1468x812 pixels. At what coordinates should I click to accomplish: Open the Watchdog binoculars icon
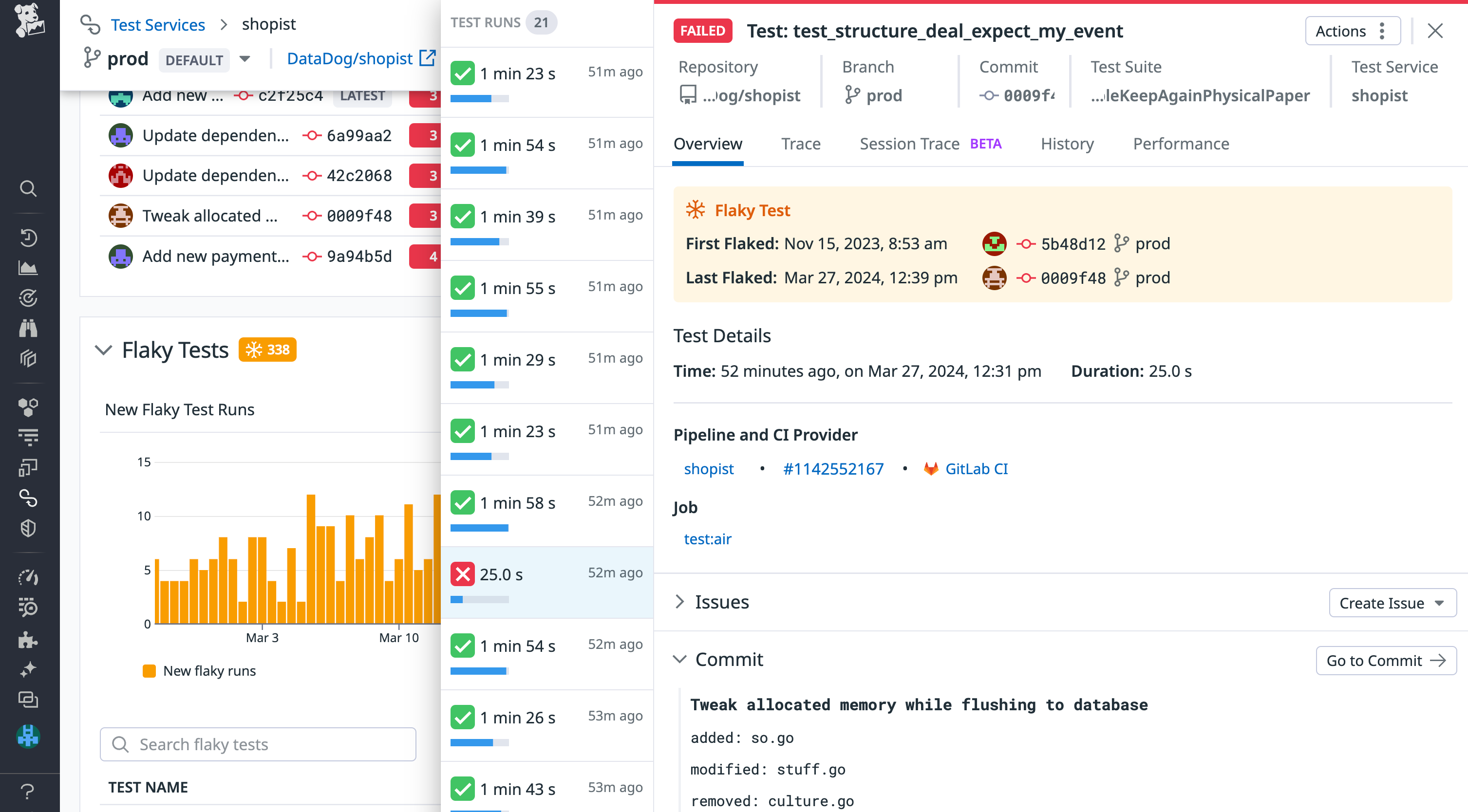pos(29,329)
